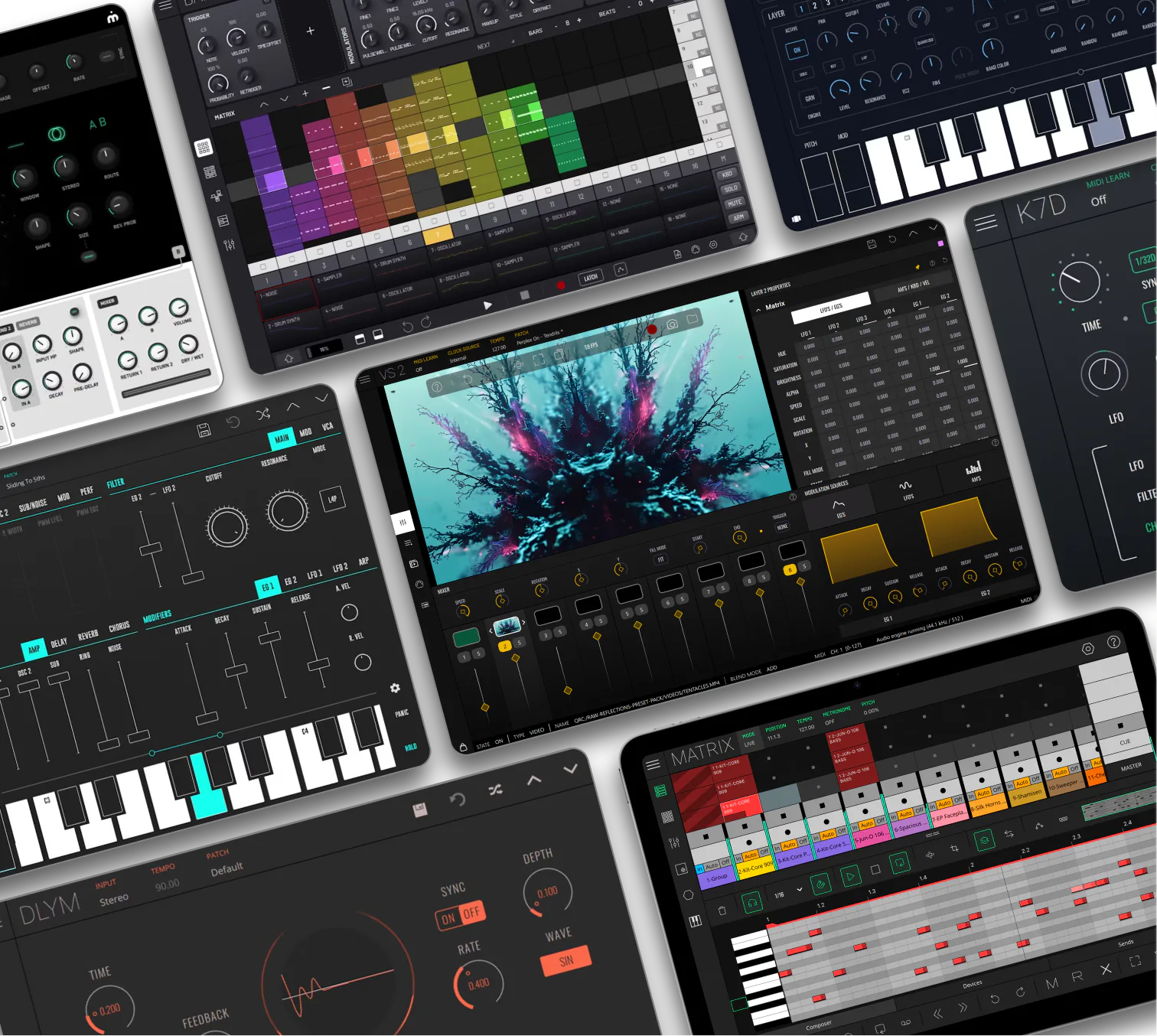Select the yellow layer 2 button in the VS 2 mixer
Viewport: 1157px width, 1036px height.
point(504,647)
